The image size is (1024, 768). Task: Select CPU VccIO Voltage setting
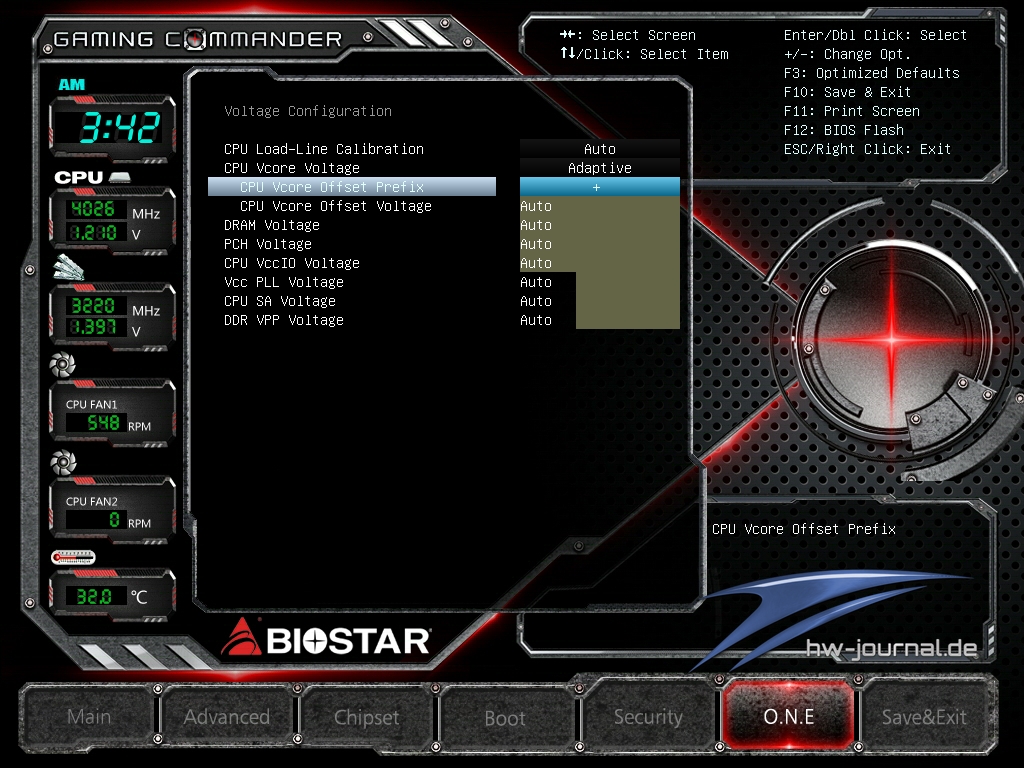click(292, 263)
